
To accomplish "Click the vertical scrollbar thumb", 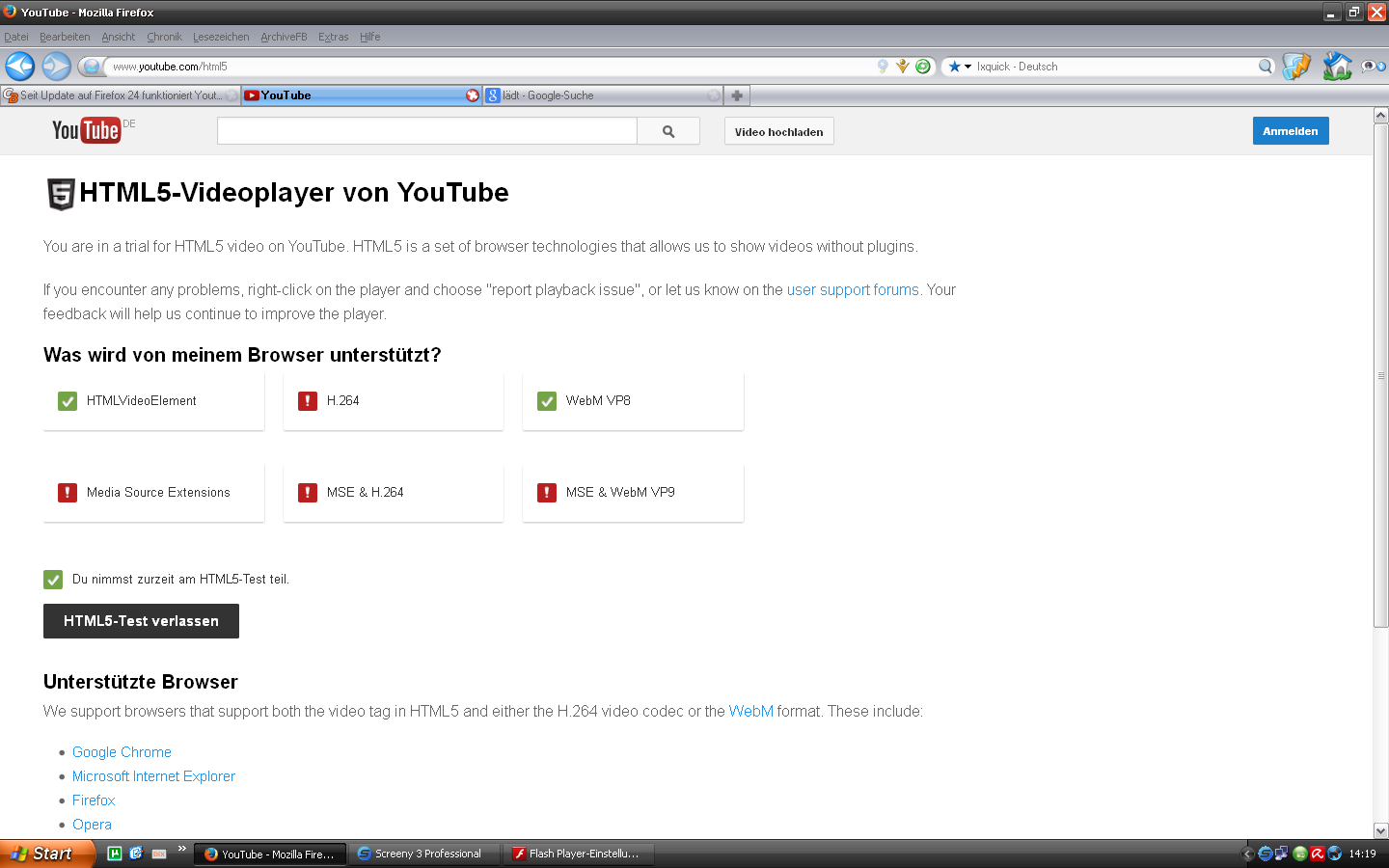I will click(x=1380, y=376).
